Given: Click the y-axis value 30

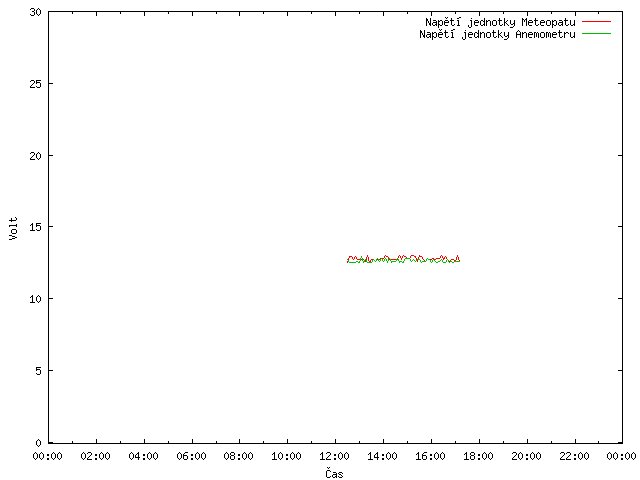Looking at the screenshot, I should coord(36,12).
